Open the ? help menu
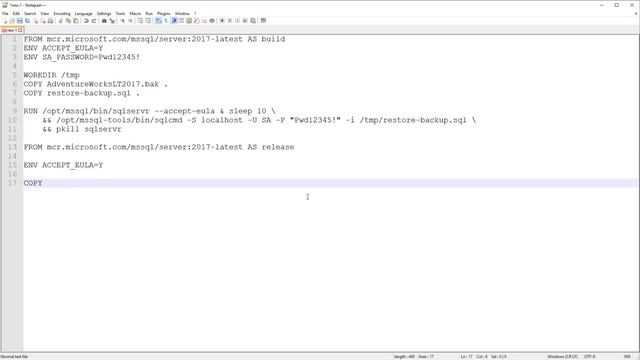The height and width of the screenshot is (360, 640). [195, 13]
